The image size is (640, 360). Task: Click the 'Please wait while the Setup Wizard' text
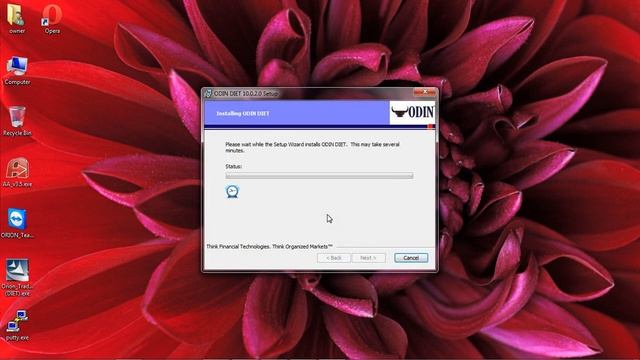[x=312, y=147]
